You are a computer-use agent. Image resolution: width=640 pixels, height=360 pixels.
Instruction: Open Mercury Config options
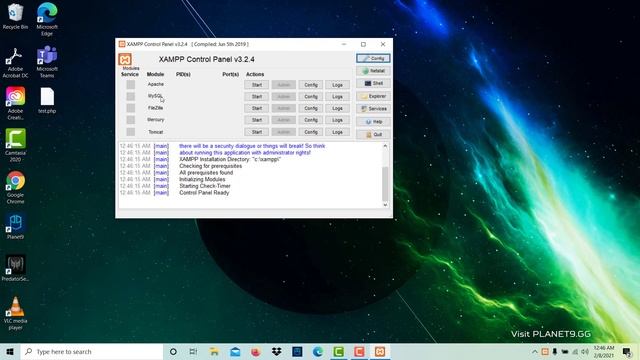[311, 120]
